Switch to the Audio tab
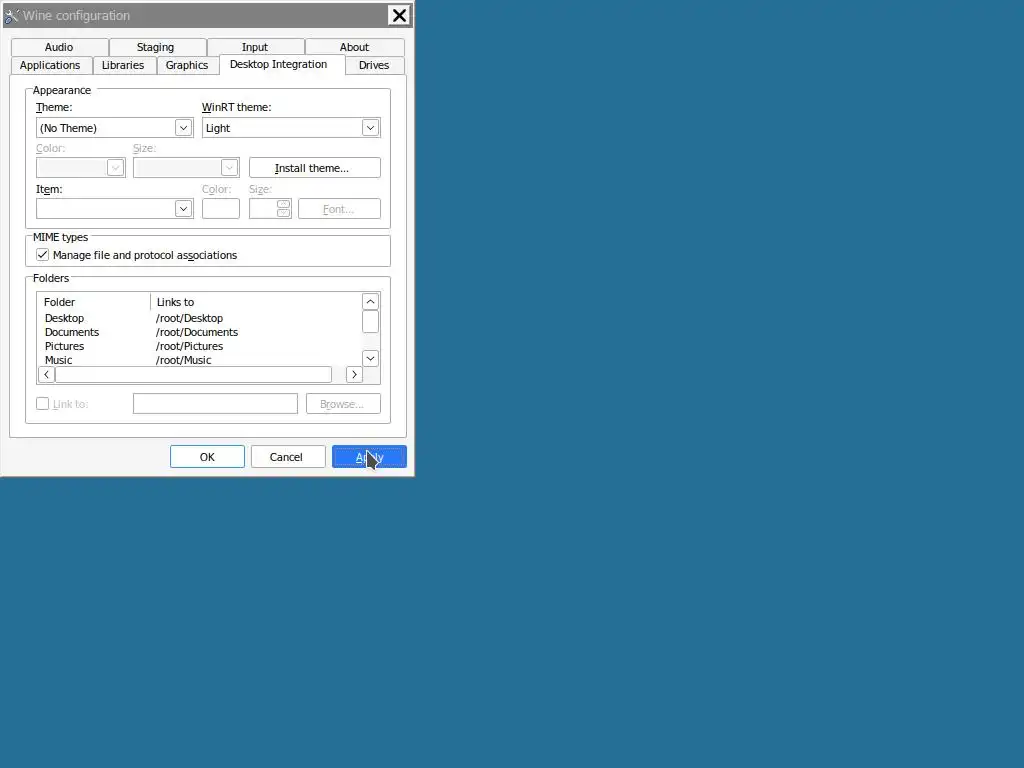 coord(59,47)
